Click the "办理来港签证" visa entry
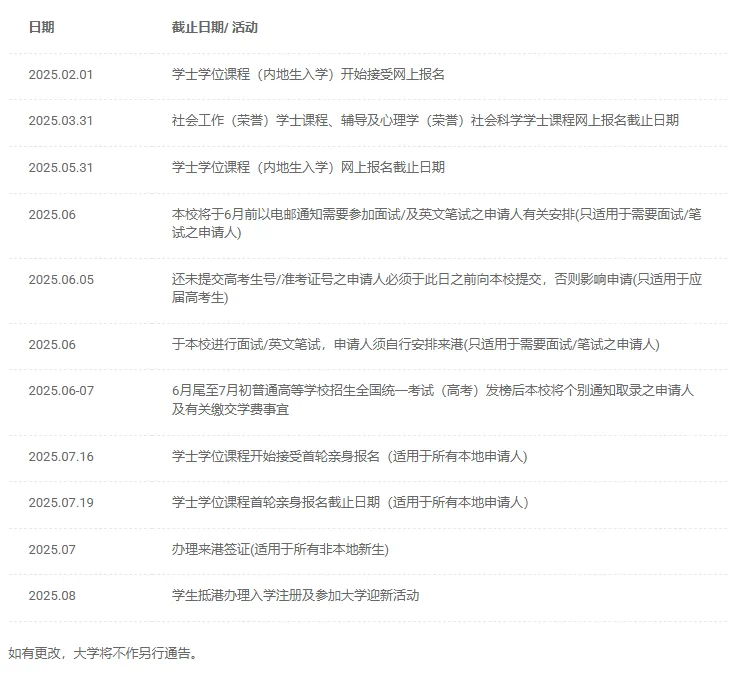The width and height of the screenshot is (737, 680). click(x=279, y=549)
